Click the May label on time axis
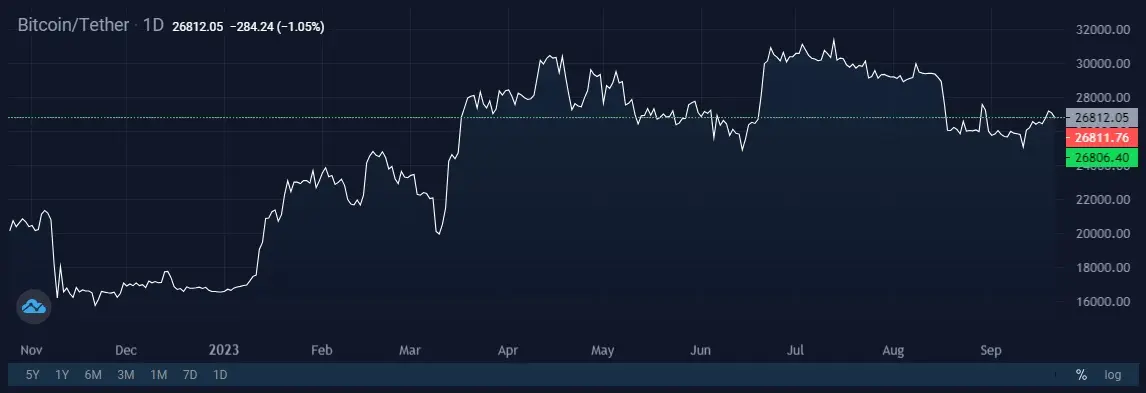The height and width of the screenshot is (393, 1146). point(602,350)
